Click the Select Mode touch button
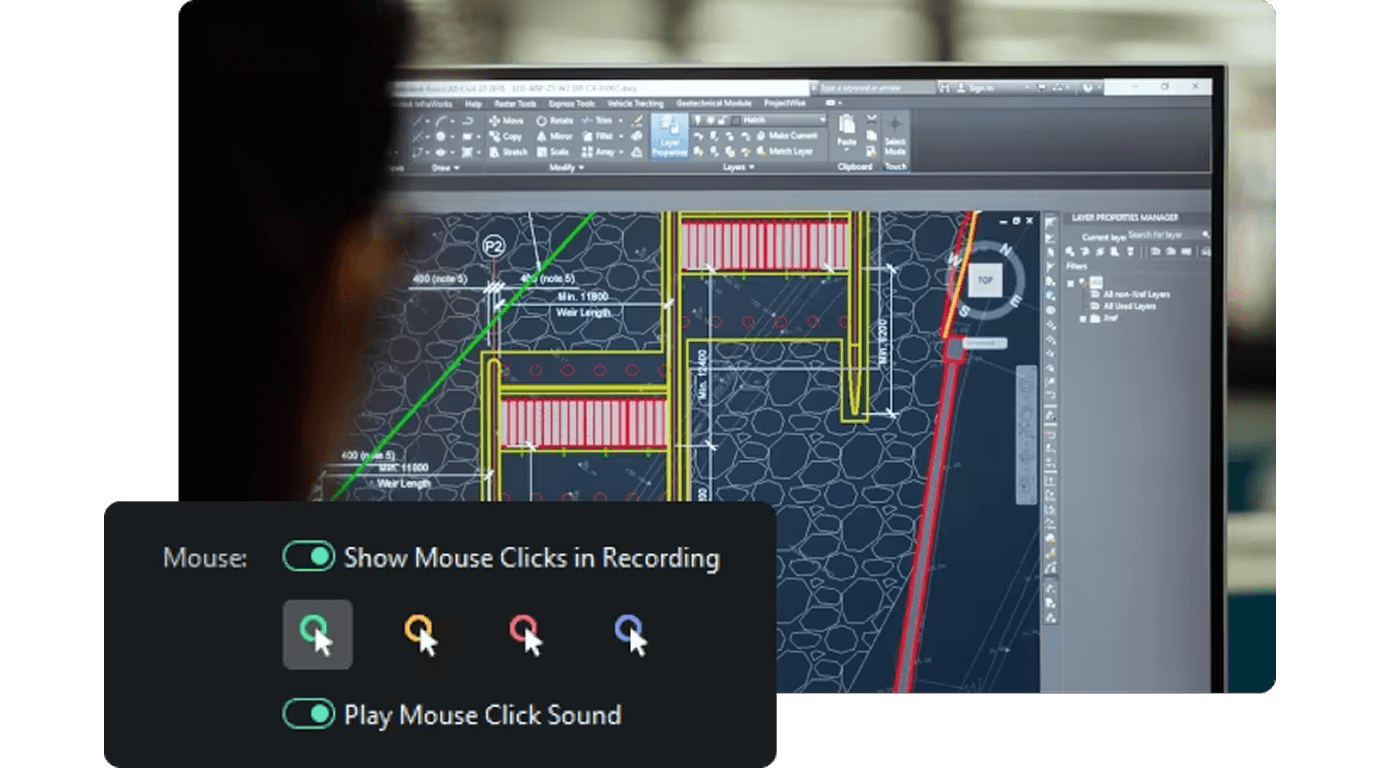 895,135
